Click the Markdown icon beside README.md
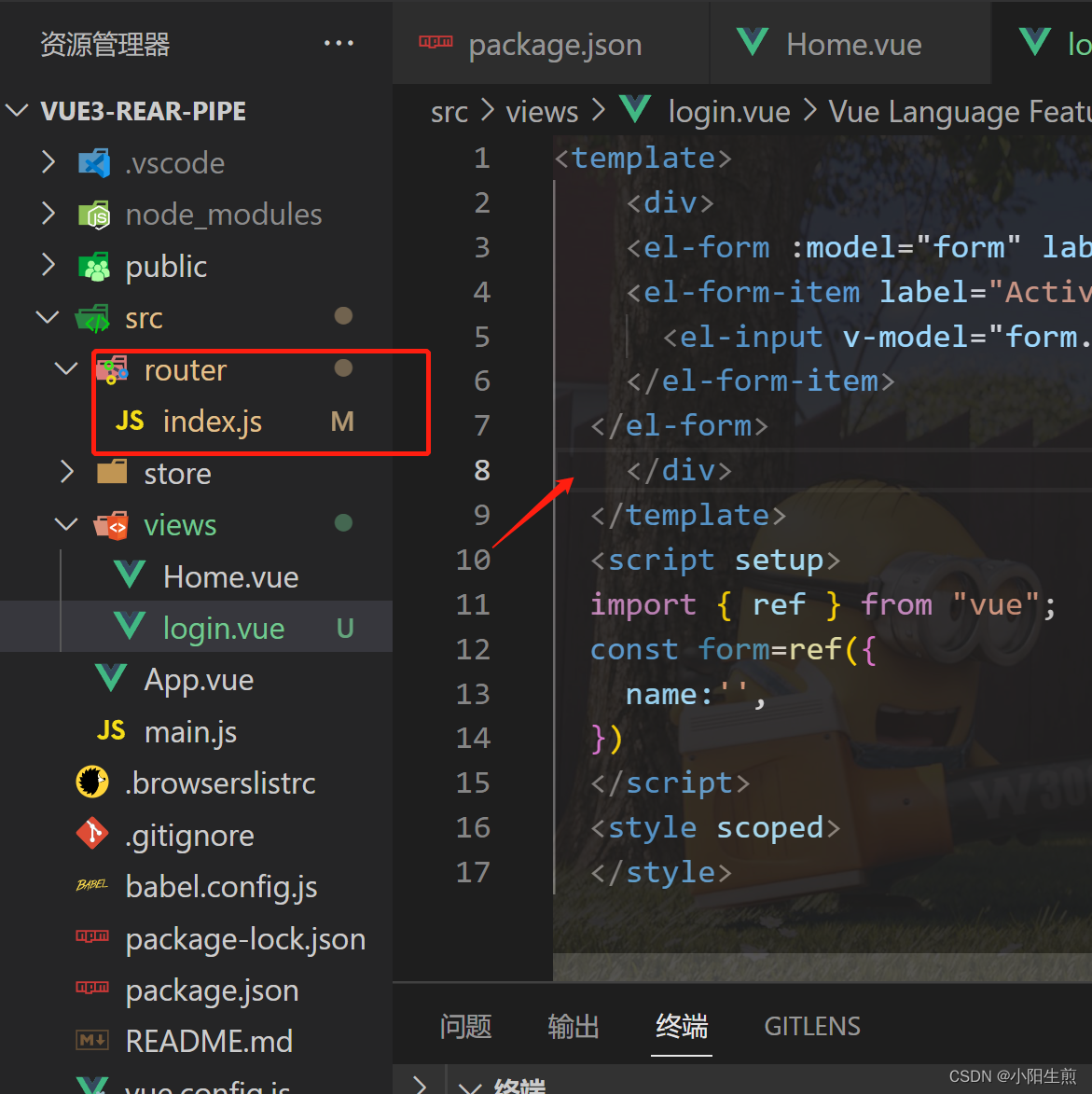Viewport: 1092px width, 1094px height. (91, 1041)
